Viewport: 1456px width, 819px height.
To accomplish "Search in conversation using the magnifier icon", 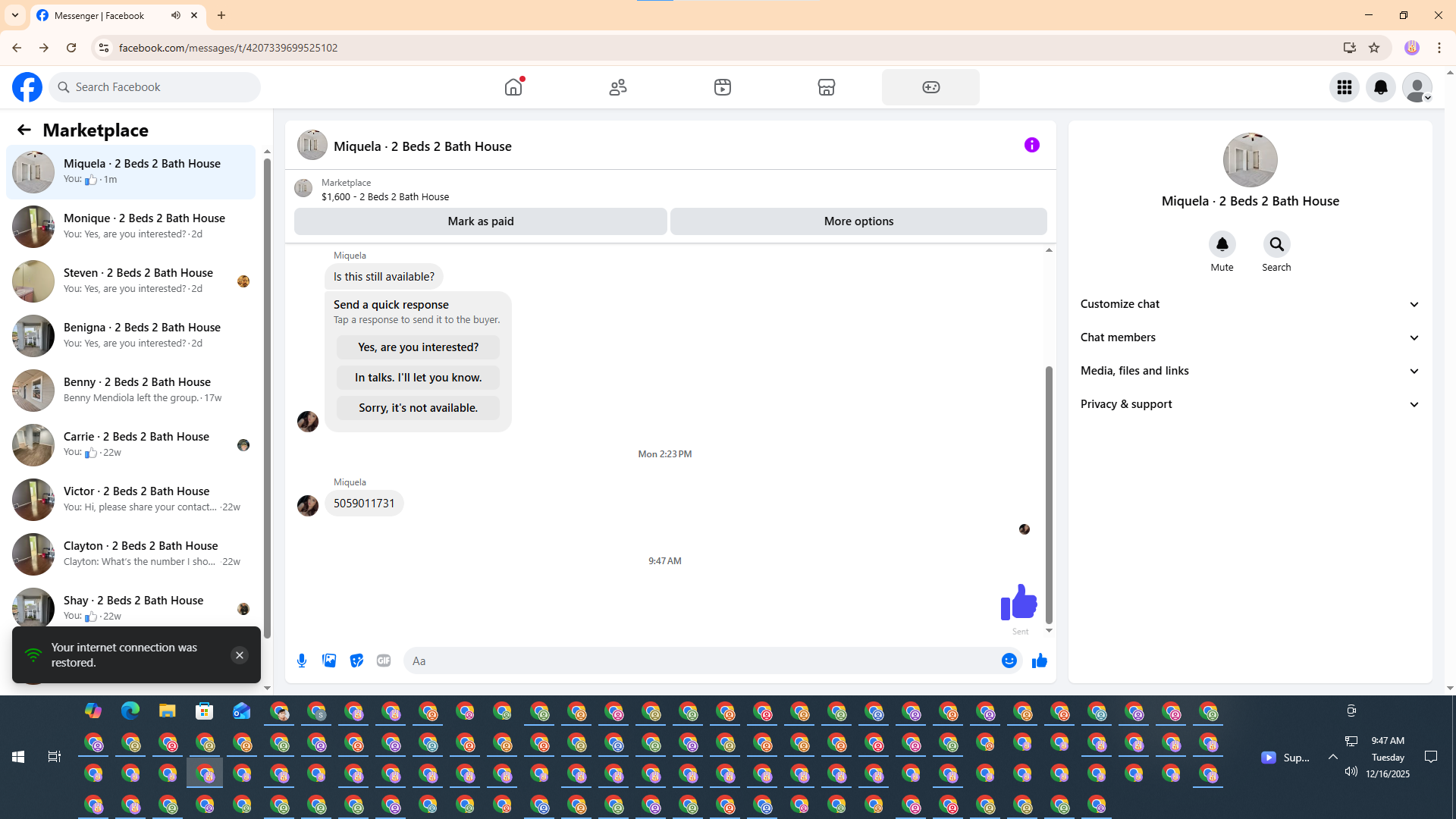I will point(1277,244).
